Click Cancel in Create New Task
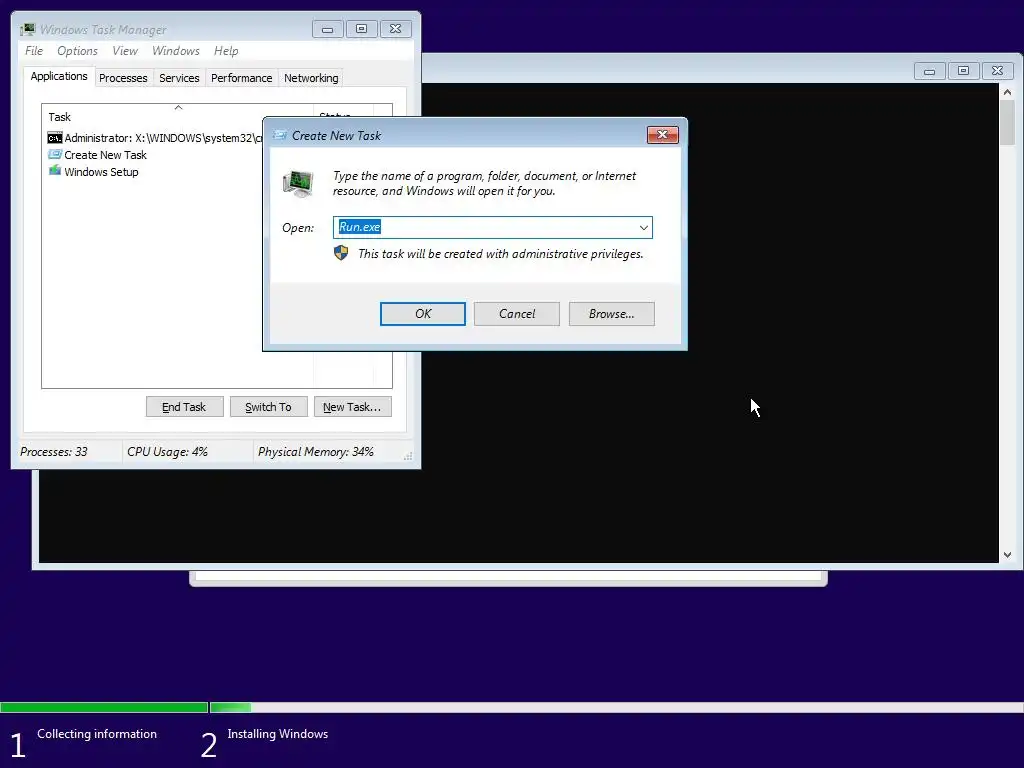This screenshot has width=1024, height=768. click(517, 313)
